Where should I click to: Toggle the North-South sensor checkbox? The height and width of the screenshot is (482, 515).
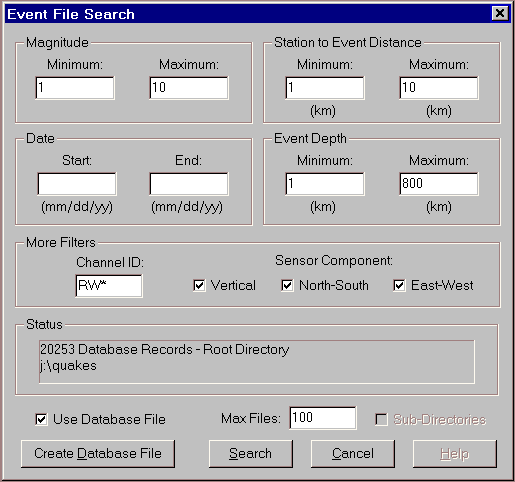pos(287,286)
